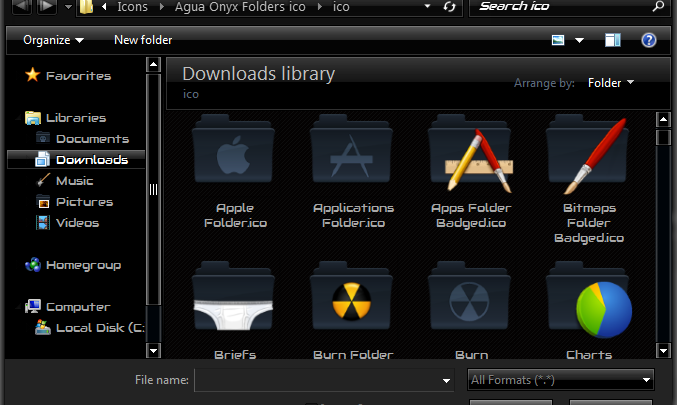677x405 pixels.
Task: Click the Homegroup icon
Action: tap(33, 265)
